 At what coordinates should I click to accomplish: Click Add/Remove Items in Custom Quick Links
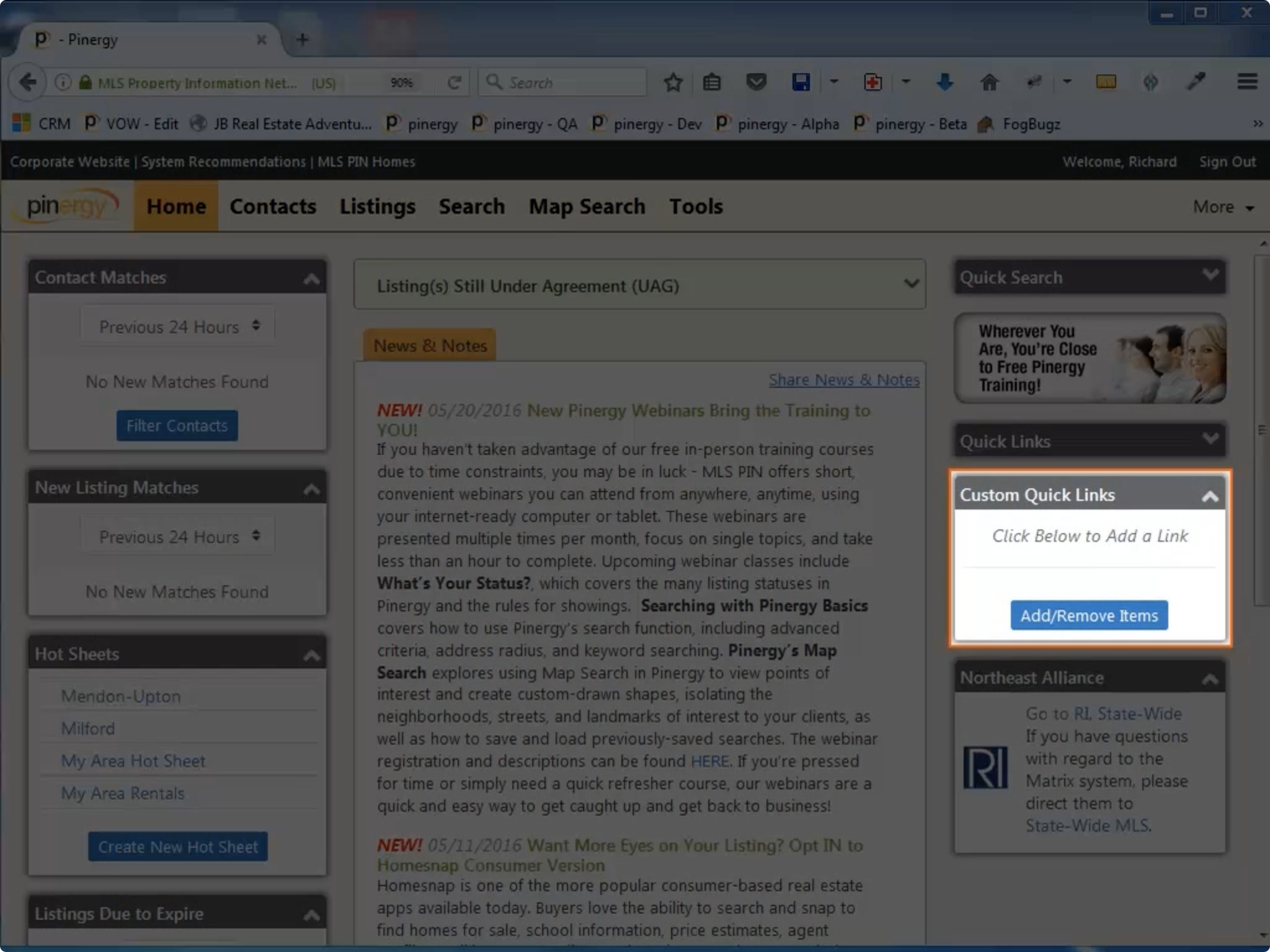click(x=1089, y=615)
